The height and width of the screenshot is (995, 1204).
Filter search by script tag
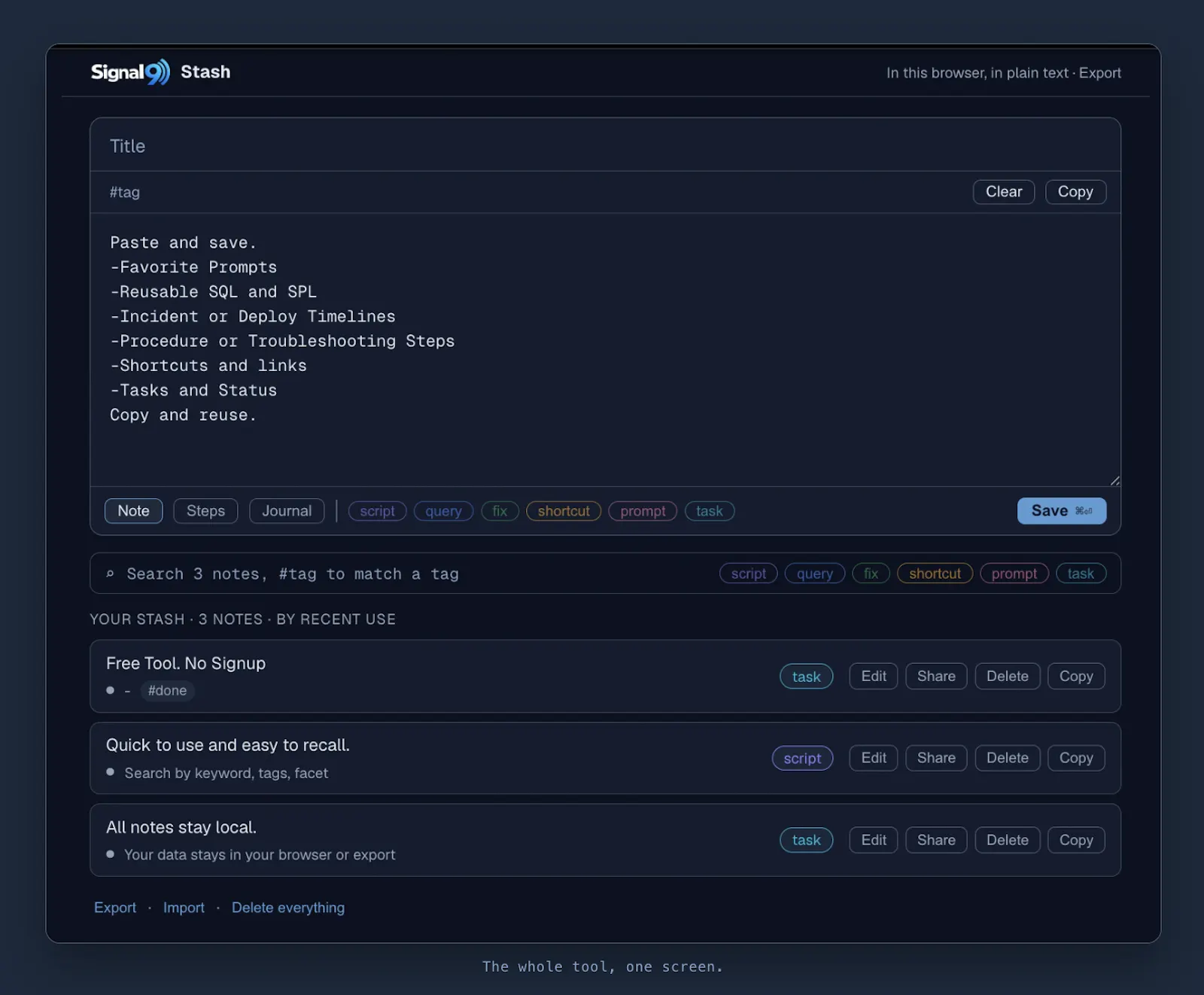tap(749, 574)
